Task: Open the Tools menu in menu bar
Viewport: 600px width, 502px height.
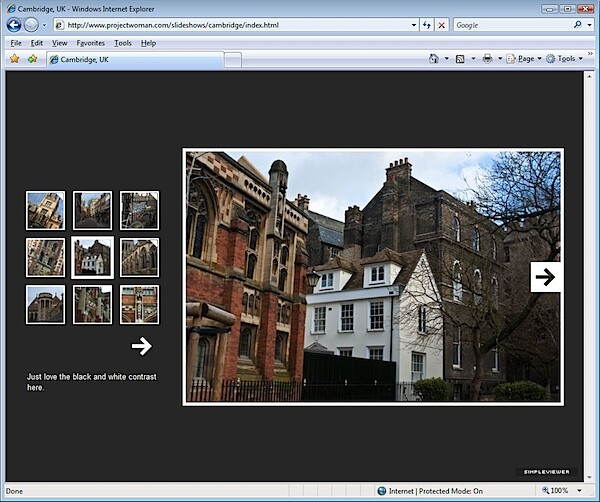Action: click(123, 43)
